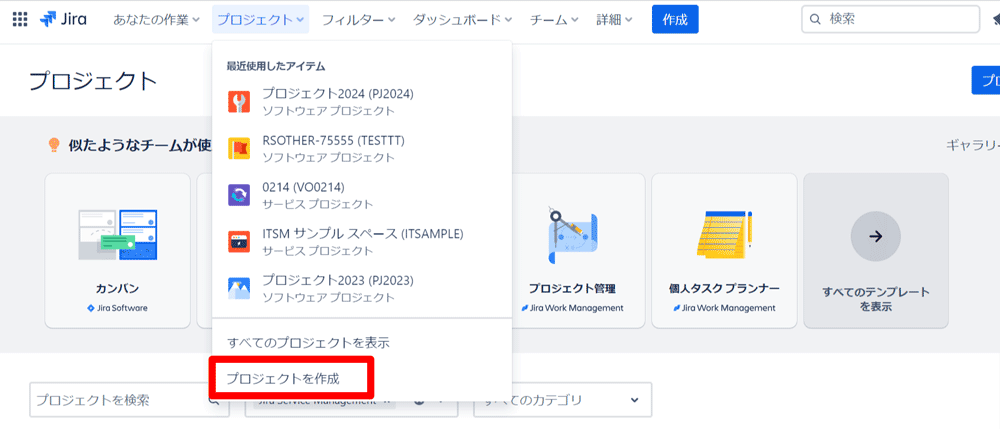Click the wrench icon of プロジェクト2024
Image resolution: width=1000 pixels, height=429 pixels.
(239, 102)
